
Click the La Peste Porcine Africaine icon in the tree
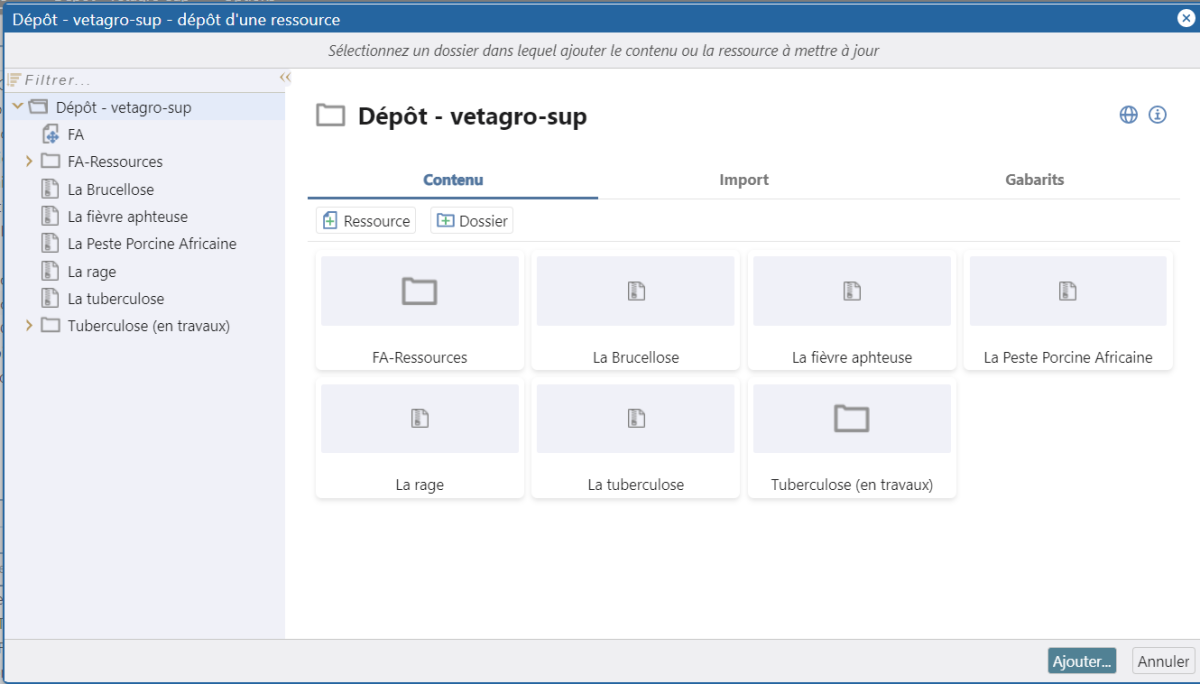point(50,243)
